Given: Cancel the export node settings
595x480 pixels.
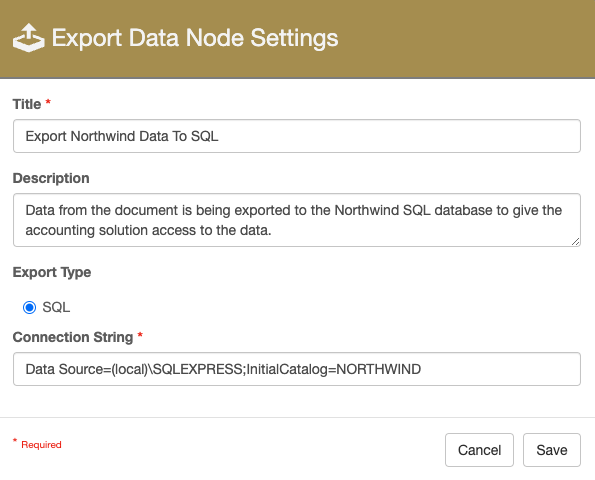Looking at the screenshot, I should pos(479,450).
